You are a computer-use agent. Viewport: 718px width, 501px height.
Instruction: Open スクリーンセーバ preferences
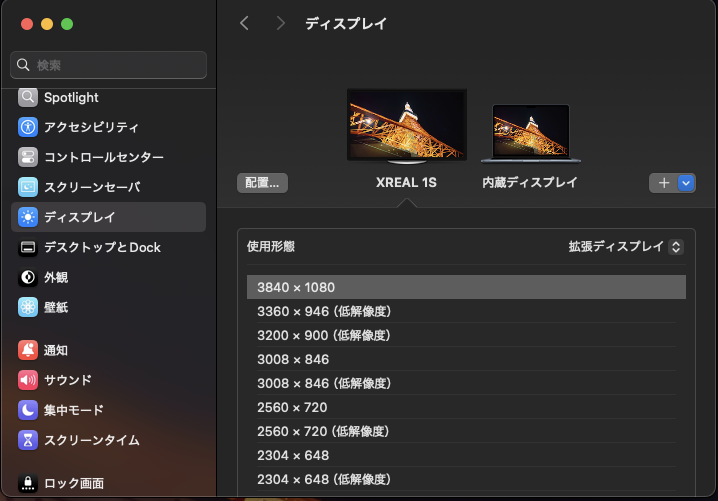[x=108, y=187]
